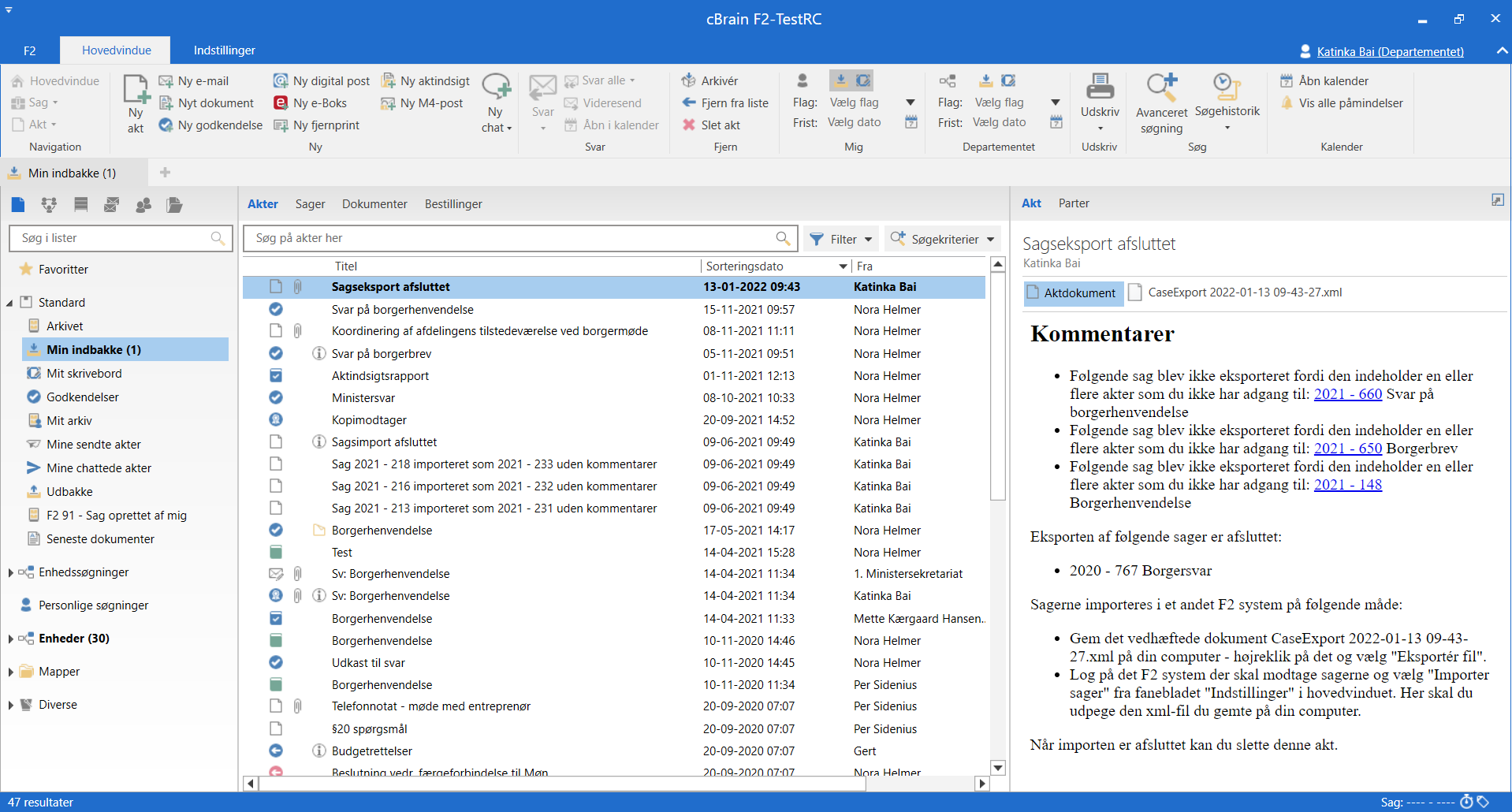The width and height of the screenshot is (1512, 812).
Task: Switch to Parter tab in preview pane
Action: (x=1074, y=203)
